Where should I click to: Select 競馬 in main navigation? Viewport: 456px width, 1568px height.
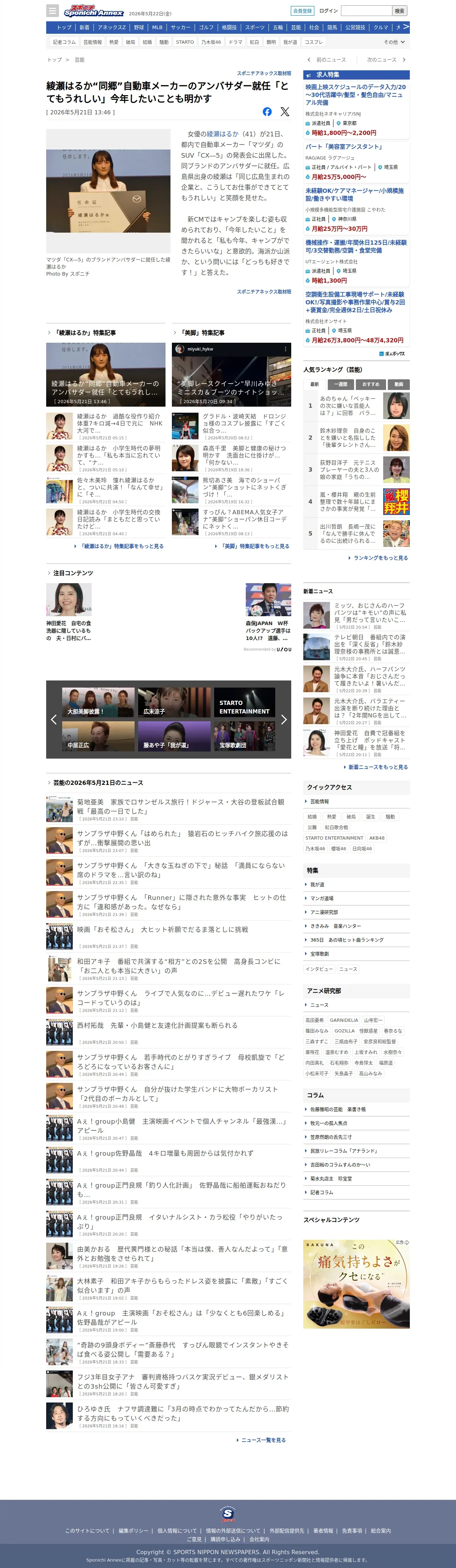tap(332, 27)
